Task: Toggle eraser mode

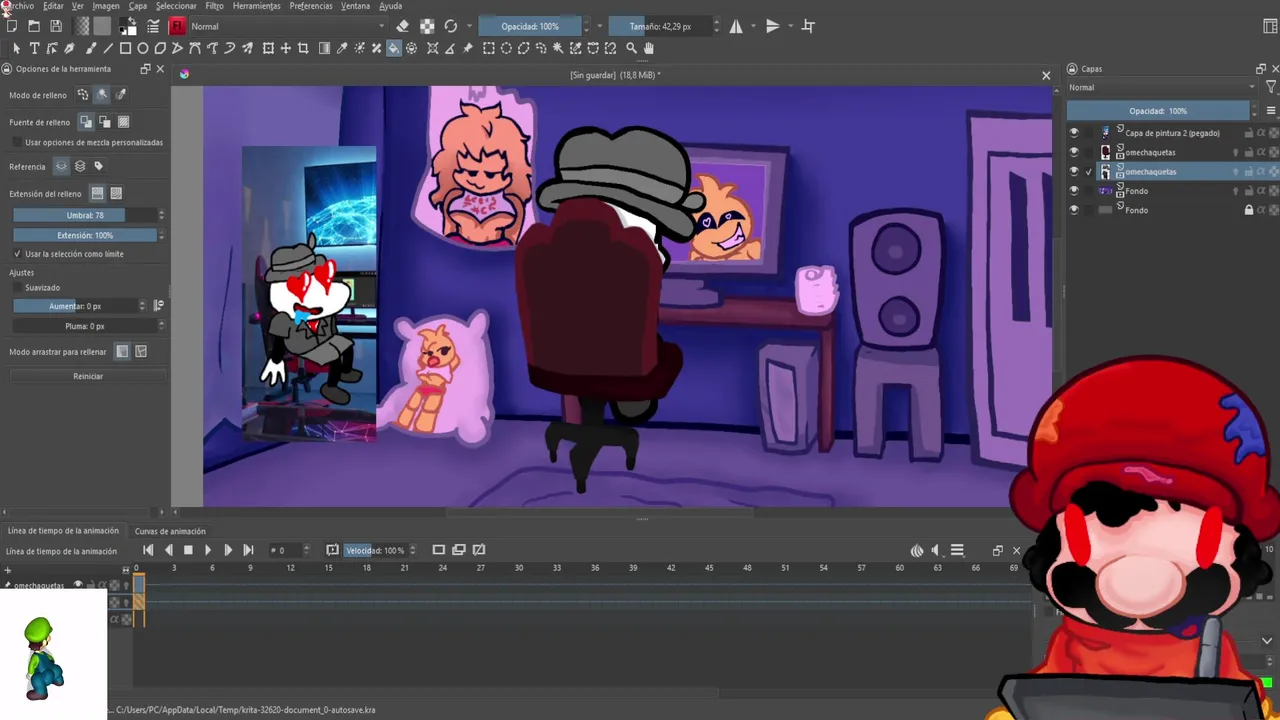Action: pyautogui.click(x=402, y=26)
